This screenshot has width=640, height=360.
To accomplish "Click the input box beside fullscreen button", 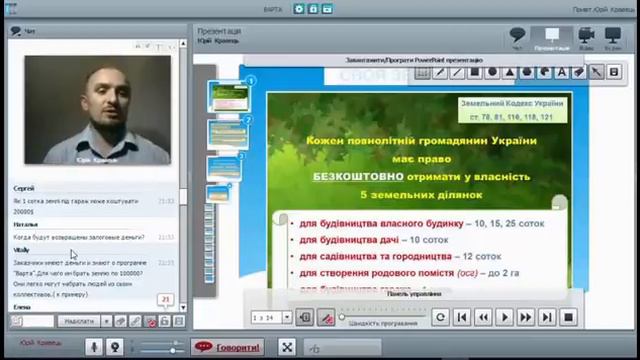I will pyautogui.click(x=343, y=347).
